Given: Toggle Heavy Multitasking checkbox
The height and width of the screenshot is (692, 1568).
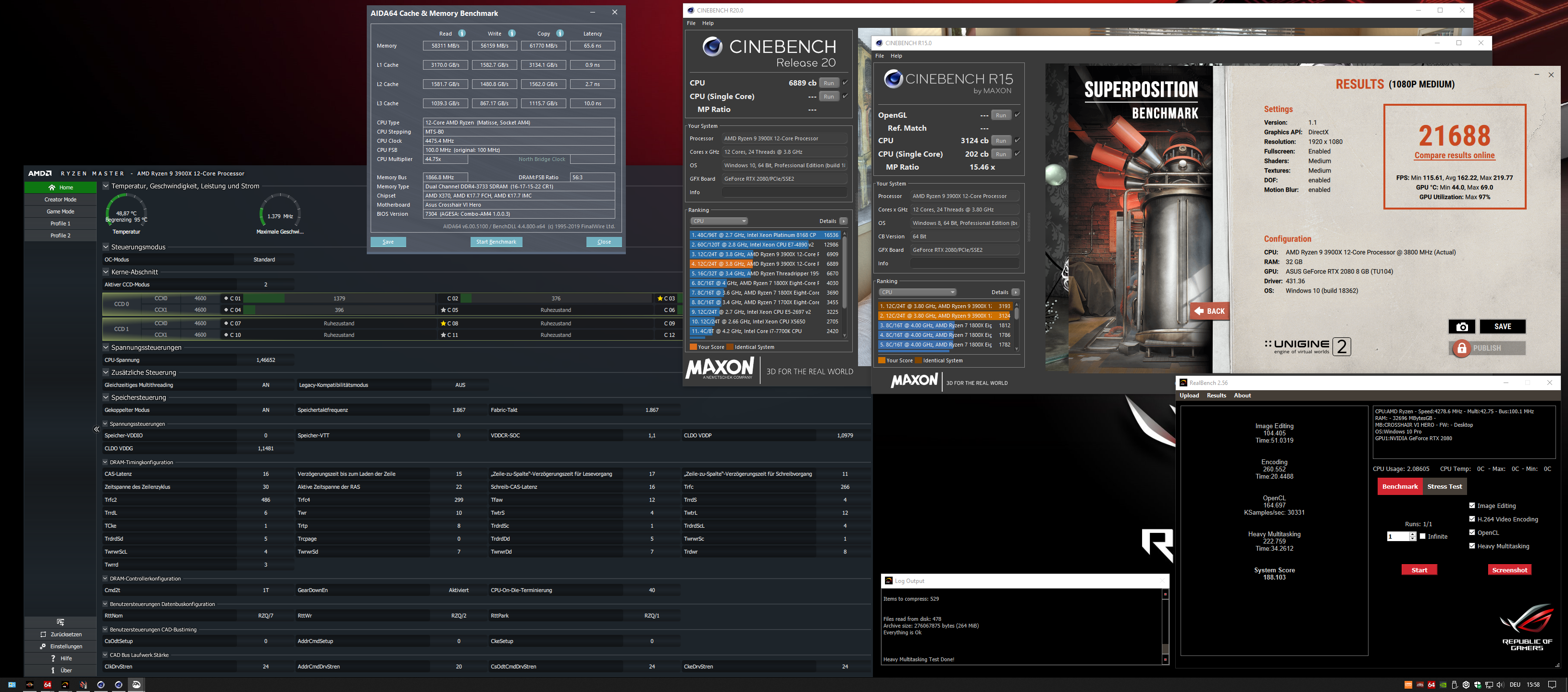Looking at the screenshot, I should (x=1472, y=546).
